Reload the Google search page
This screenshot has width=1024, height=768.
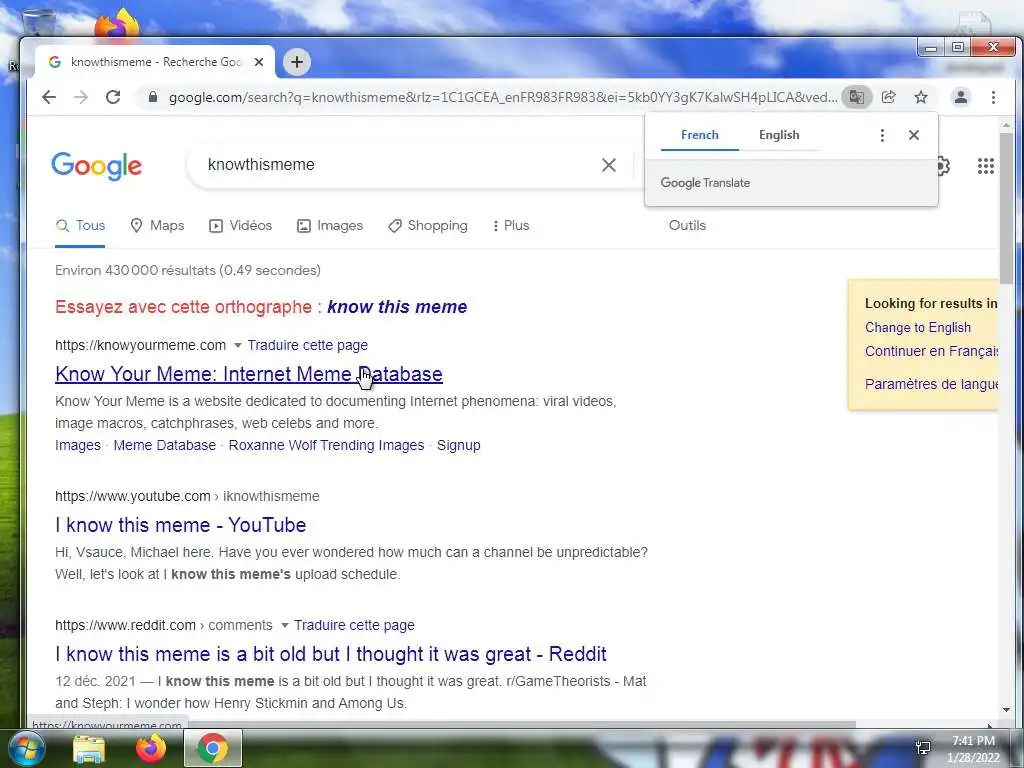[x=113, y=97]
